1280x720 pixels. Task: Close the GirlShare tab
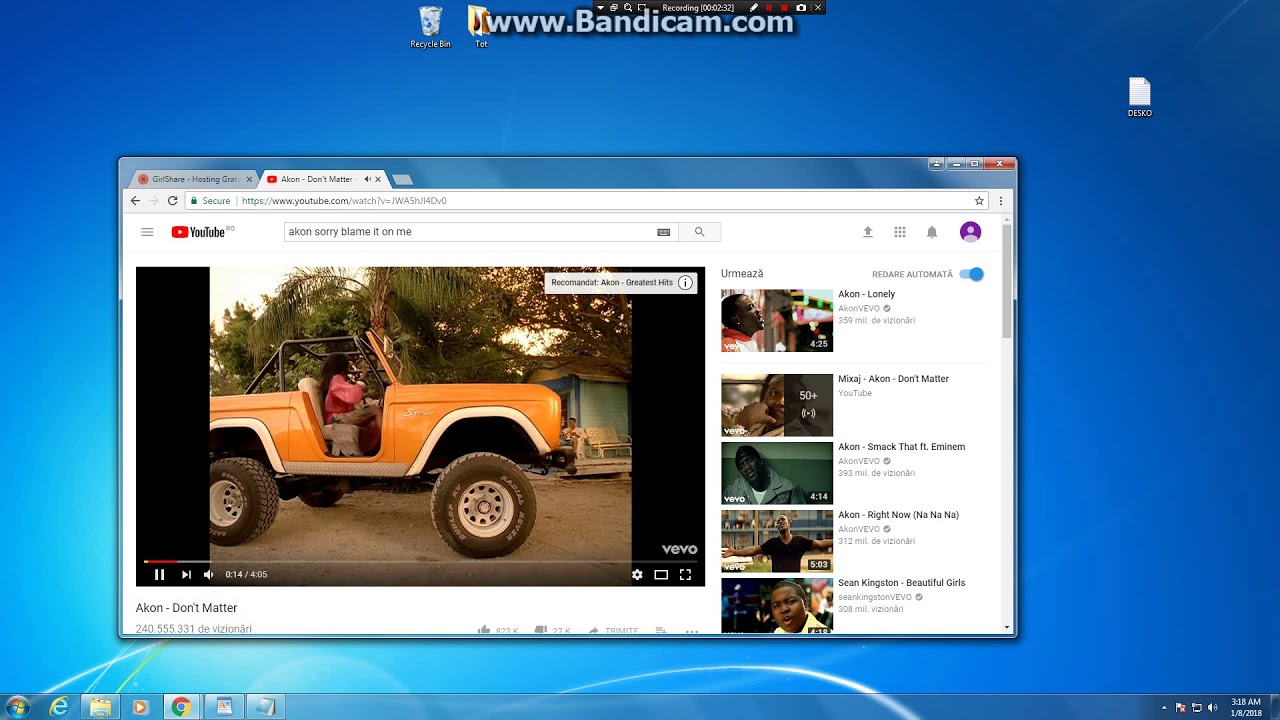tap(249, 180)
